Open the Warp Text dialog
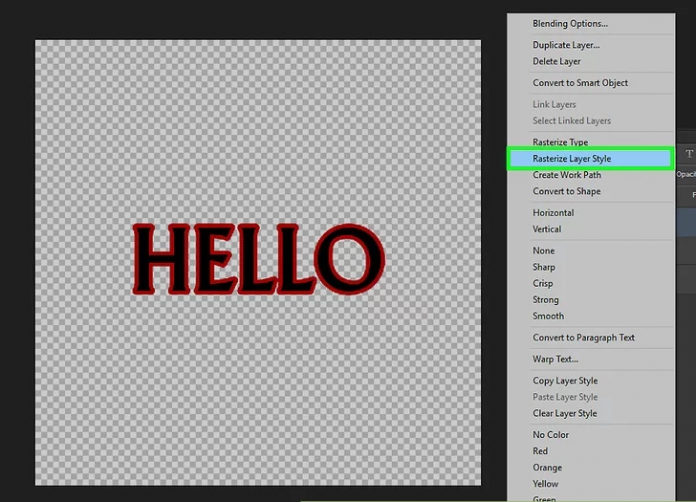Viewport: 696px width, 502px height. (555, 359)
